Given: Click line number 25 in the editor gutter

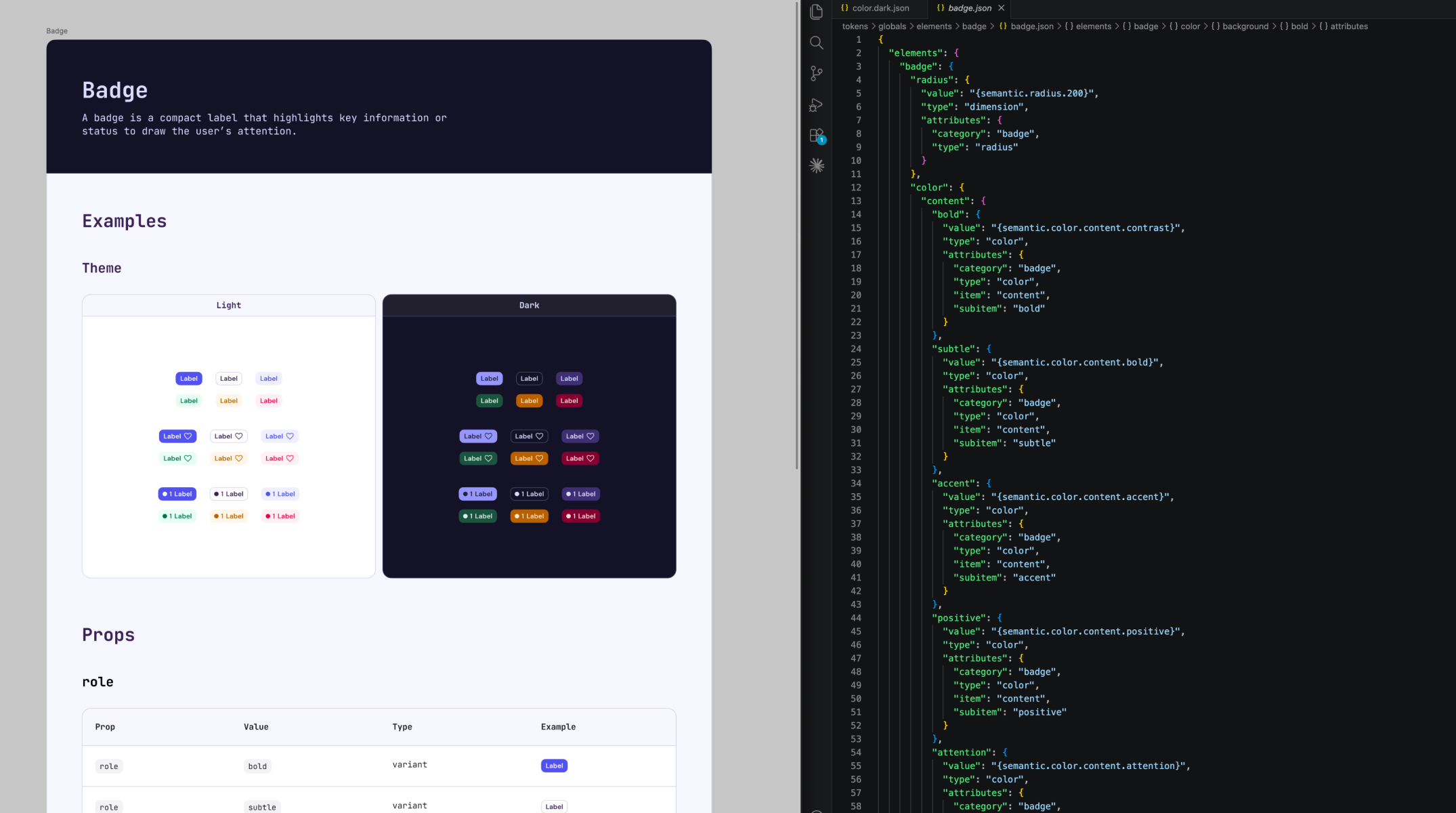Looking at the screenshot, I should click(856, 362).
